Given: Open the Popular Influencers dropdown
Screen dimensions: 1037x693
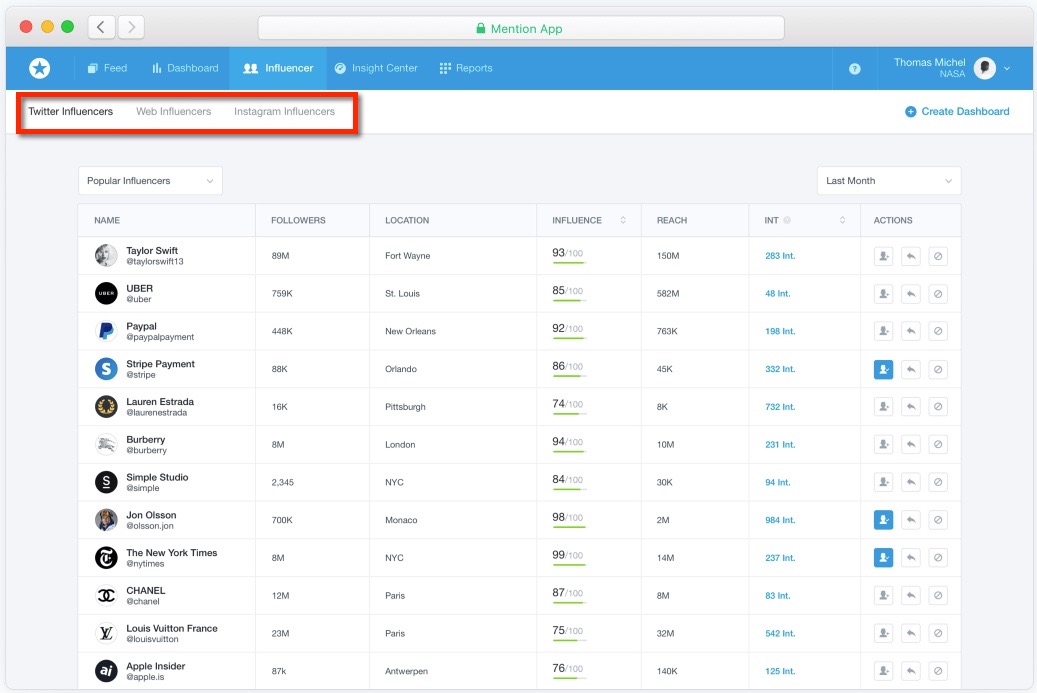Looking at the screenshot, I should coord(150,181).
